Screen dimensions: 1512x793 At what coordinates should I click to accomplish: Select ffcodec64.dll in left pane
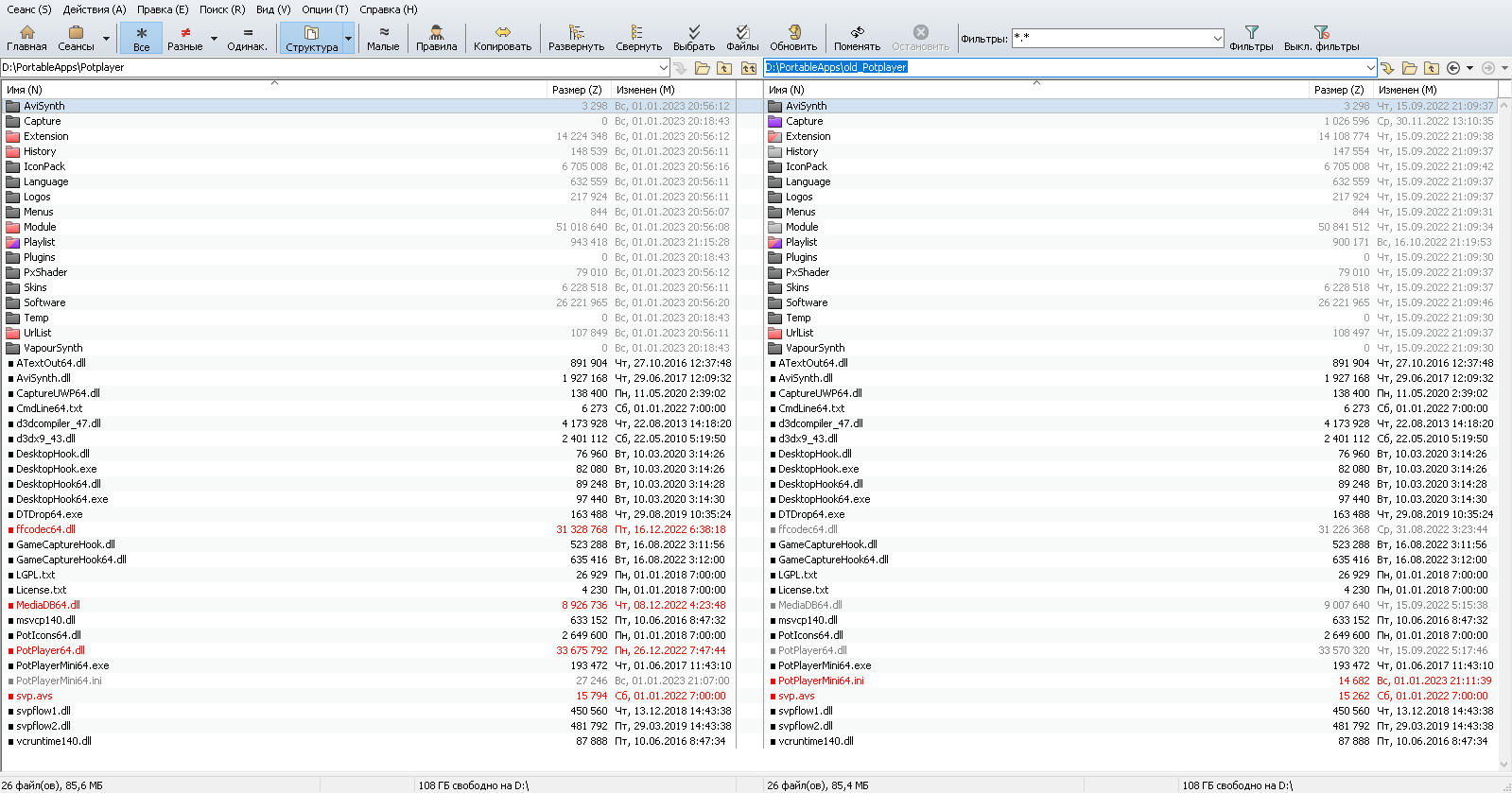point(45,529)
